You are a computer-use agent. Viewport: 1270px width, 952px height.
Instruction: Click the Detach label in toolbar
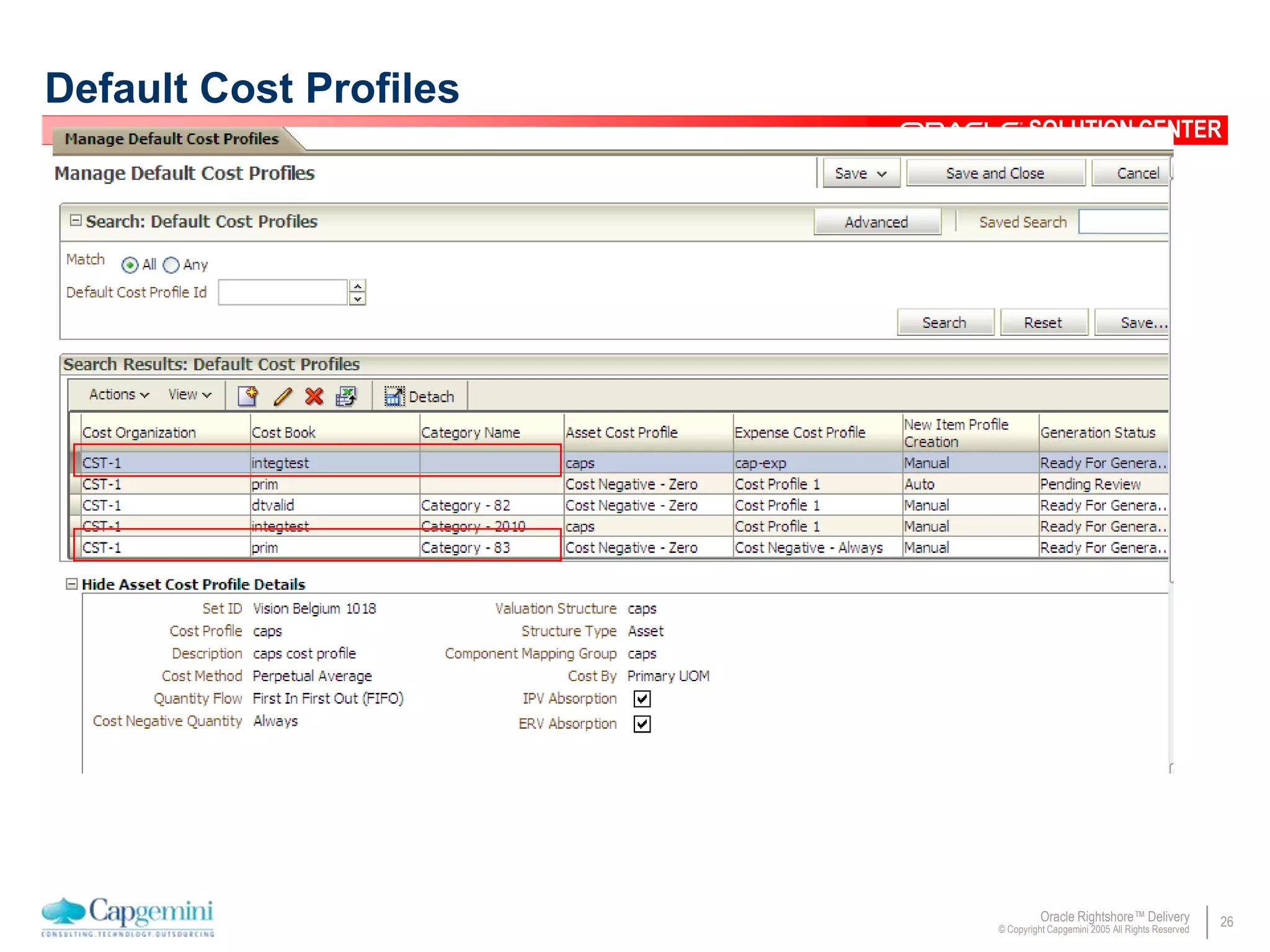432,397
